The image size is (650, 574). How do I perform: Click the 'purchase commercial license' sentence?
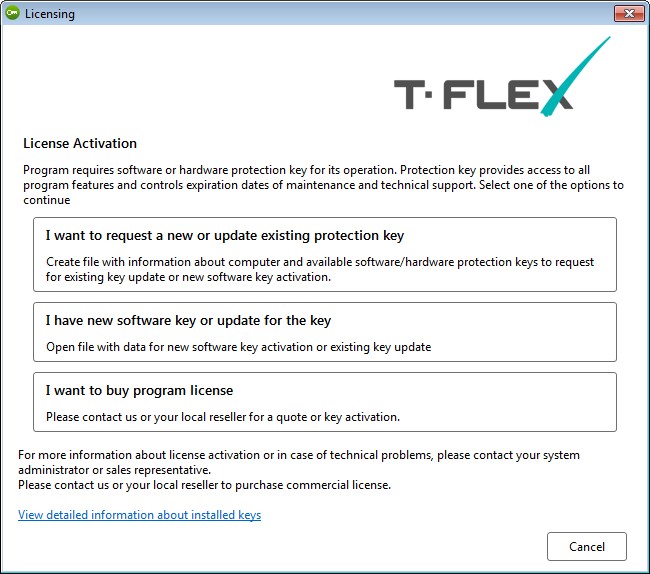pyautogui.click(x=204, y=485)
